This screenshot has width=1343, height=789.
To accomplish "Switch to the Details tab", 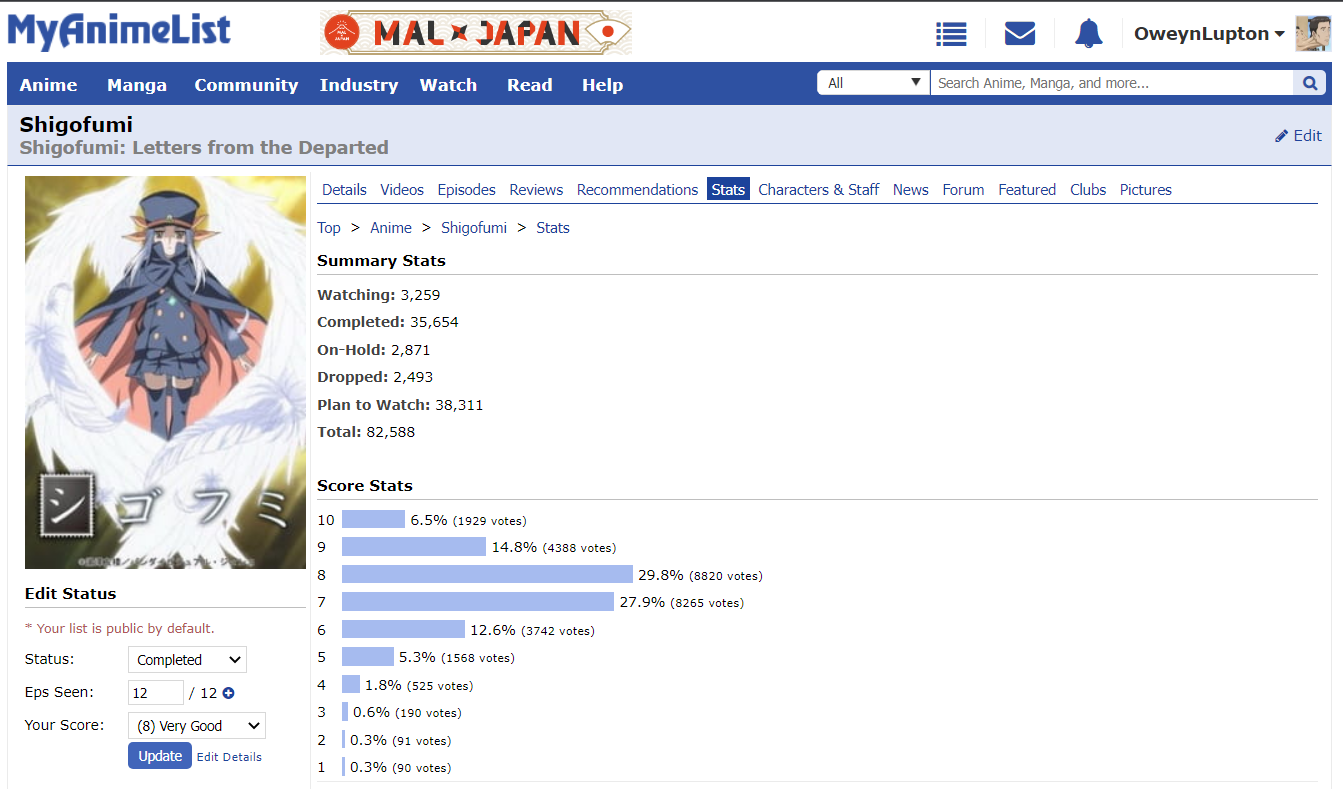I will point(344,190).
